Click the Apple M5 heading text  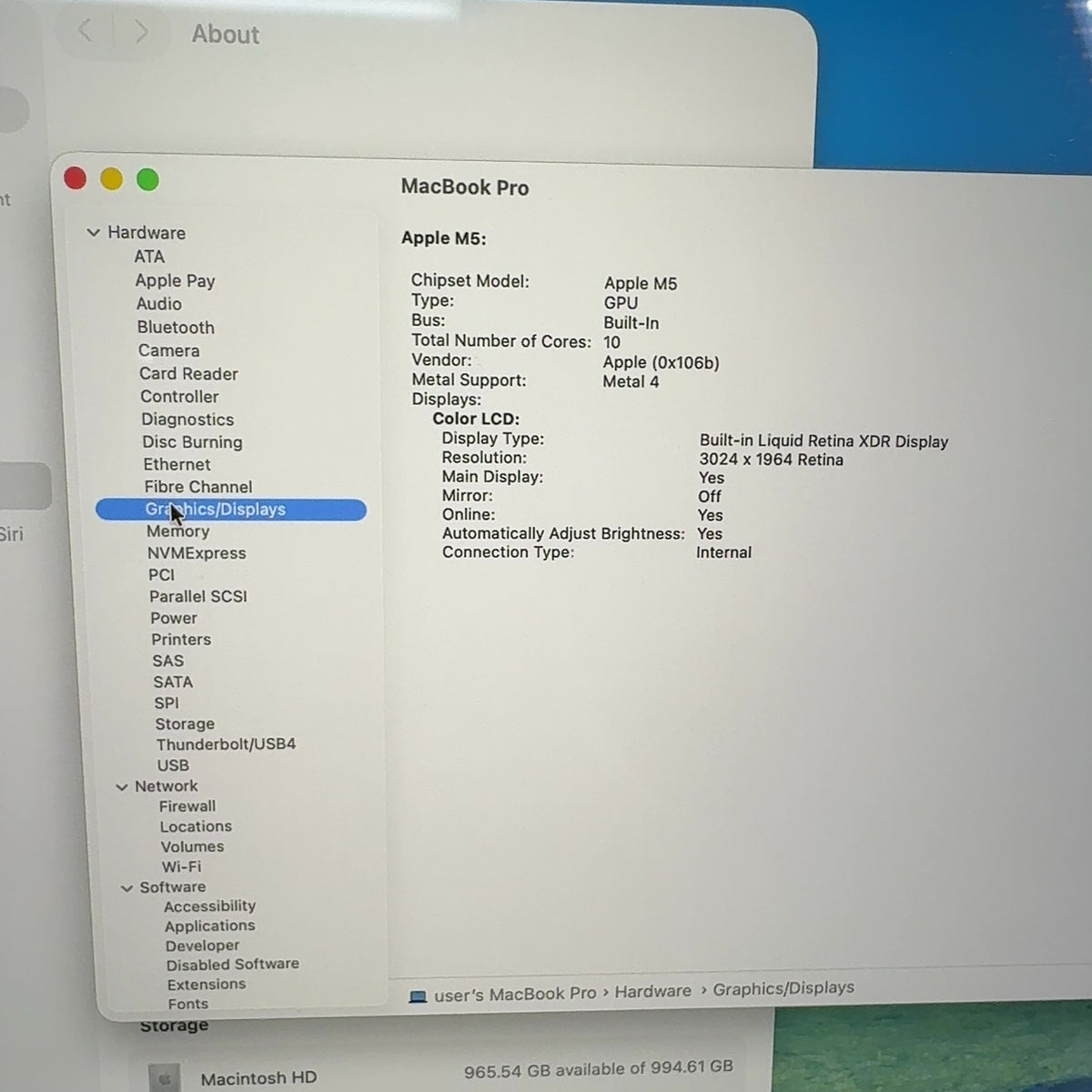point(444,238)
